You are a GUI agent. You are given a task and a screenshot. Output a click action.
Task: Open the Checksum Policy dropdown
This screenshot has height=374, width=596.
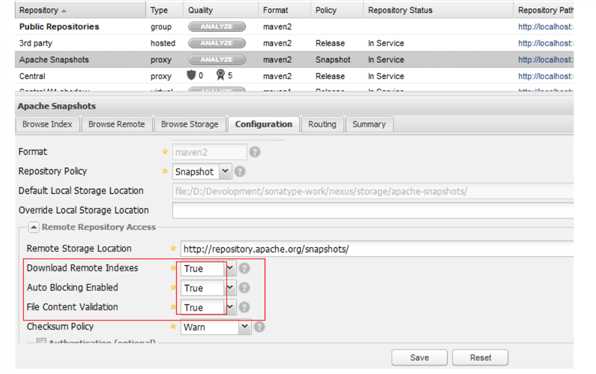tap(245, 326)
